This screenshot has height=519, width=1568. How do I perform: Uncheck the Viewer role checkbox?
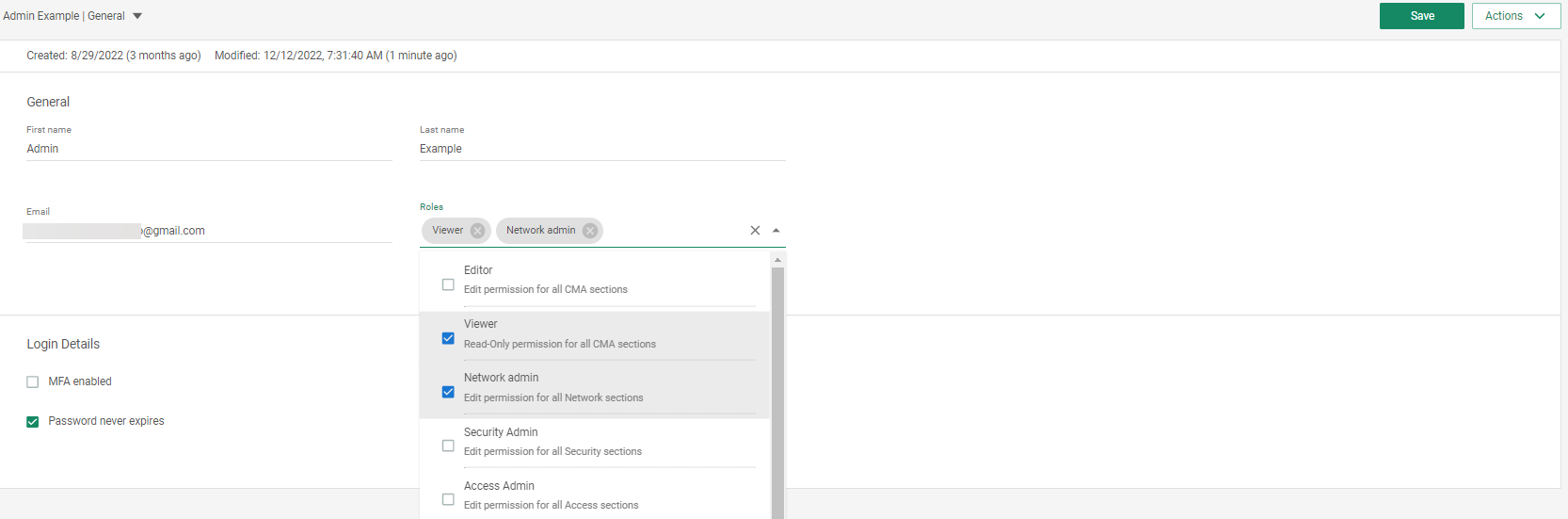coord(448,338)
